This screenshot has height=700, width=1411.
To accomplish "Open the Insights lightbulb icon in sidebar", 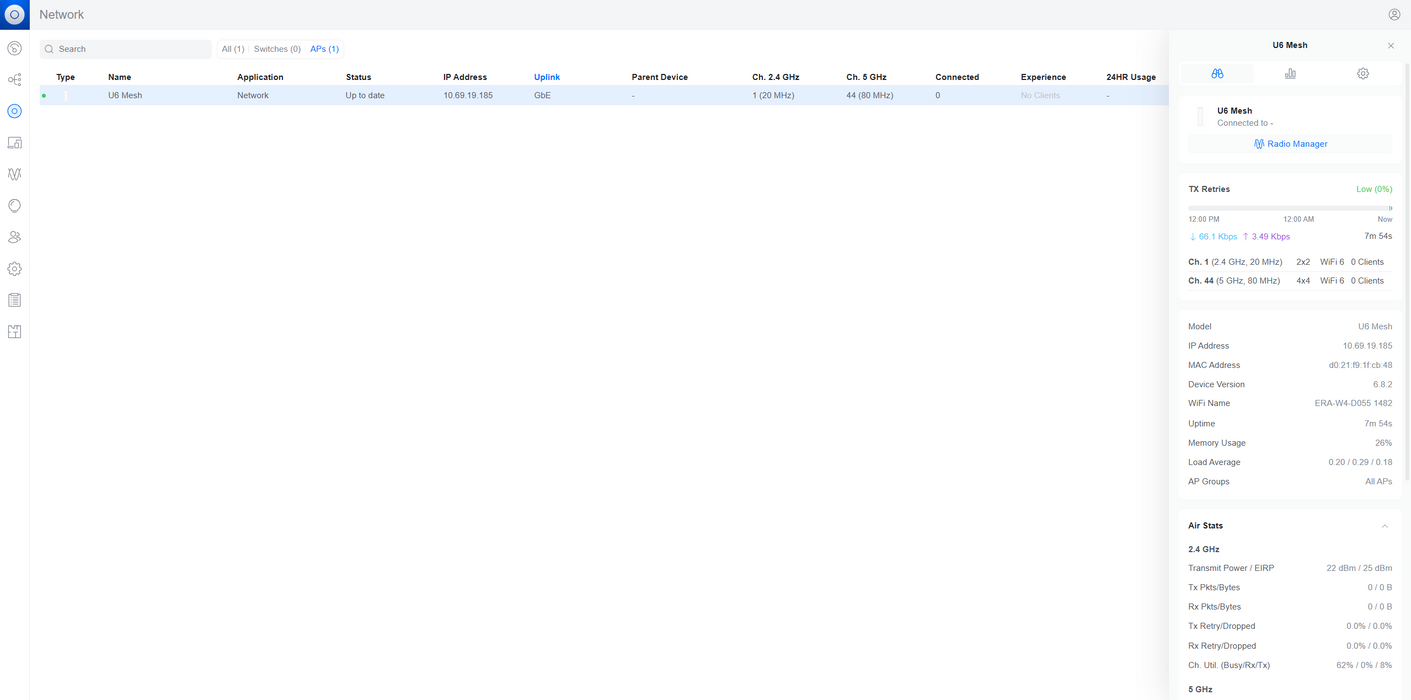I will (x=14, y=206).
